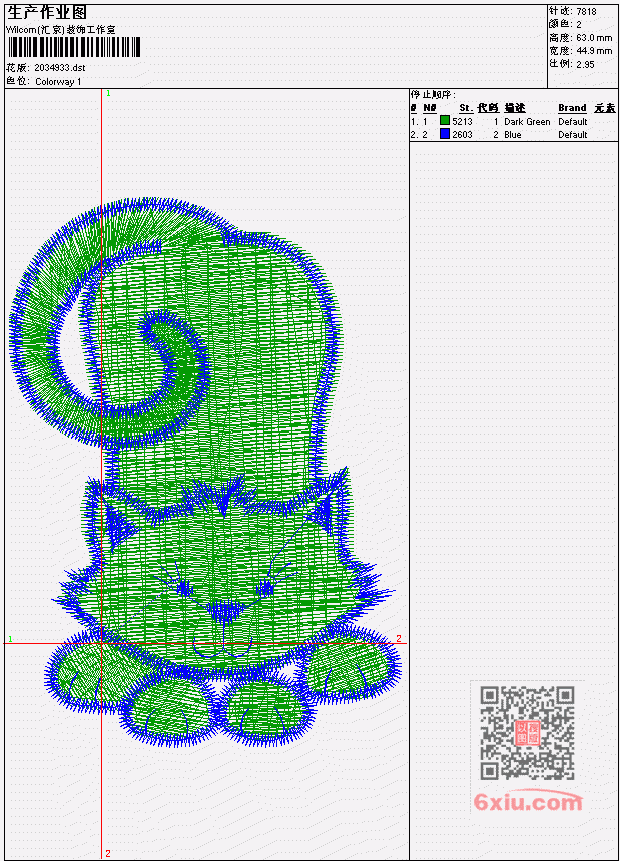Click the '代码' column header
The width and height of the screenshot is (620, 861).
488,108
